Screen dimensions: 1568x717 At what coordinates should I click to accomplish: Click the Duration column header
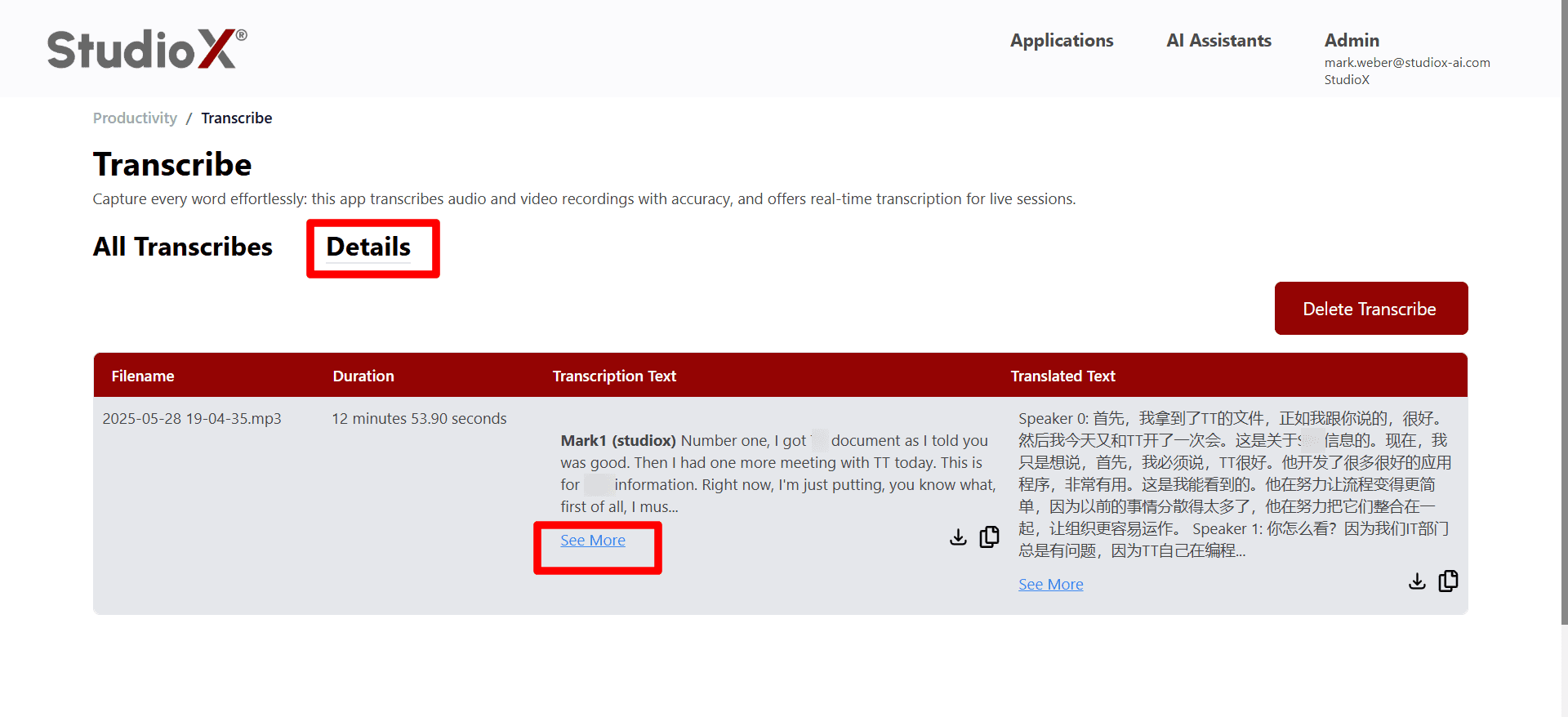click(363, 376)
